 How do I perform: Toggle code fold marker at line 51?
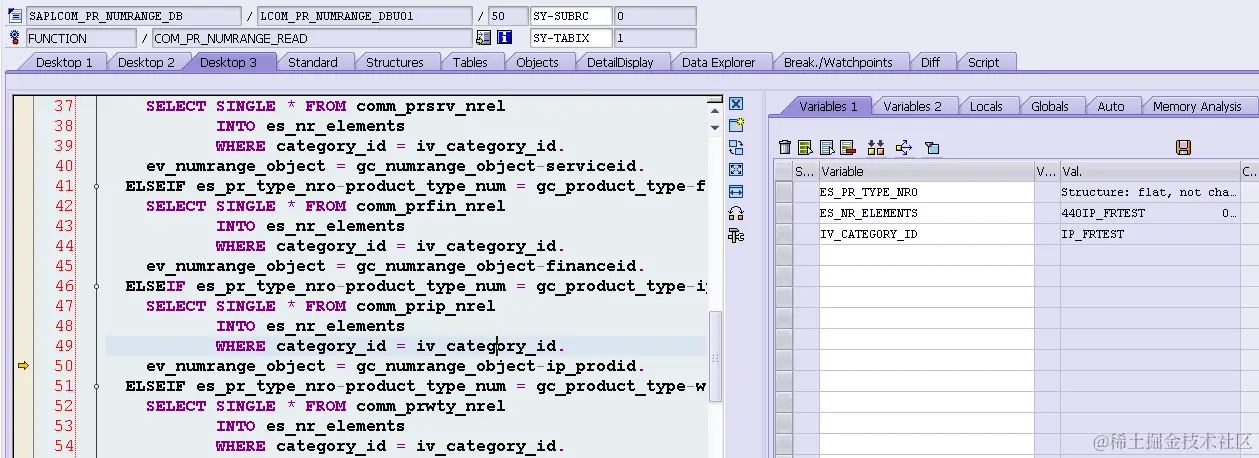point(96,386)
